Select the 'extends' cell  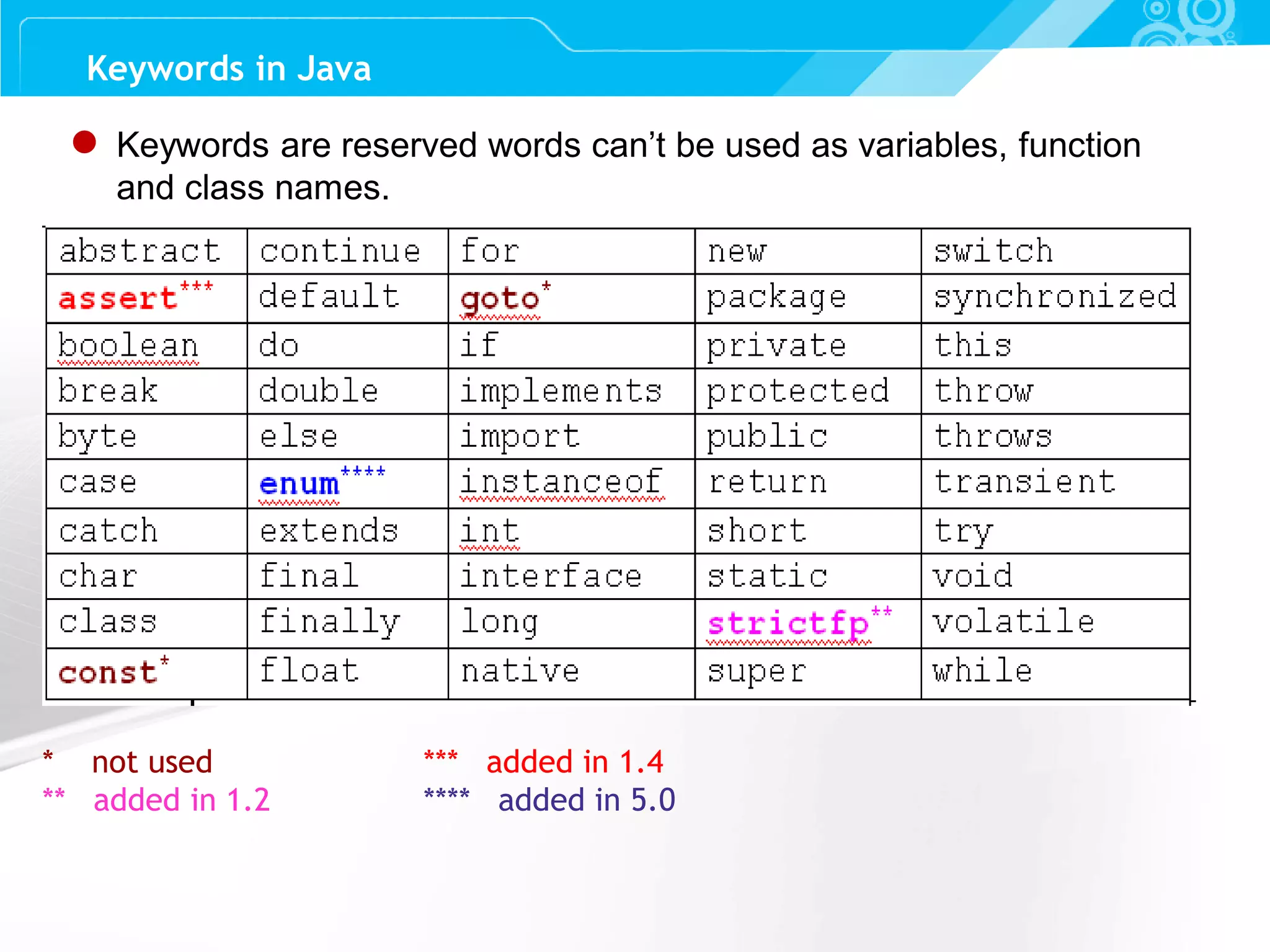(348, 531)
